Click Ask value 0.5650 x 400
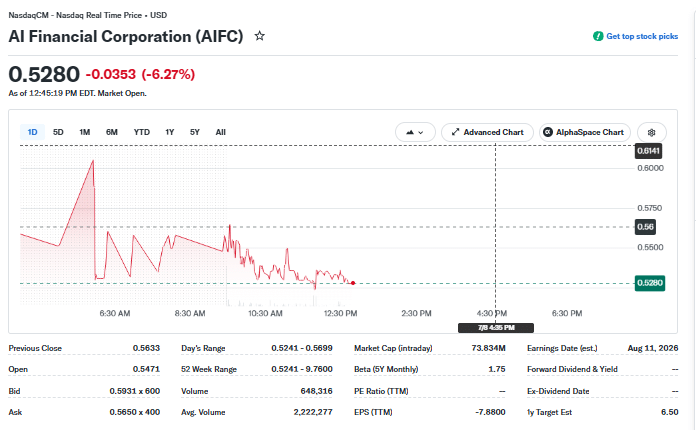696x430 pixels. tap(134, 412)
